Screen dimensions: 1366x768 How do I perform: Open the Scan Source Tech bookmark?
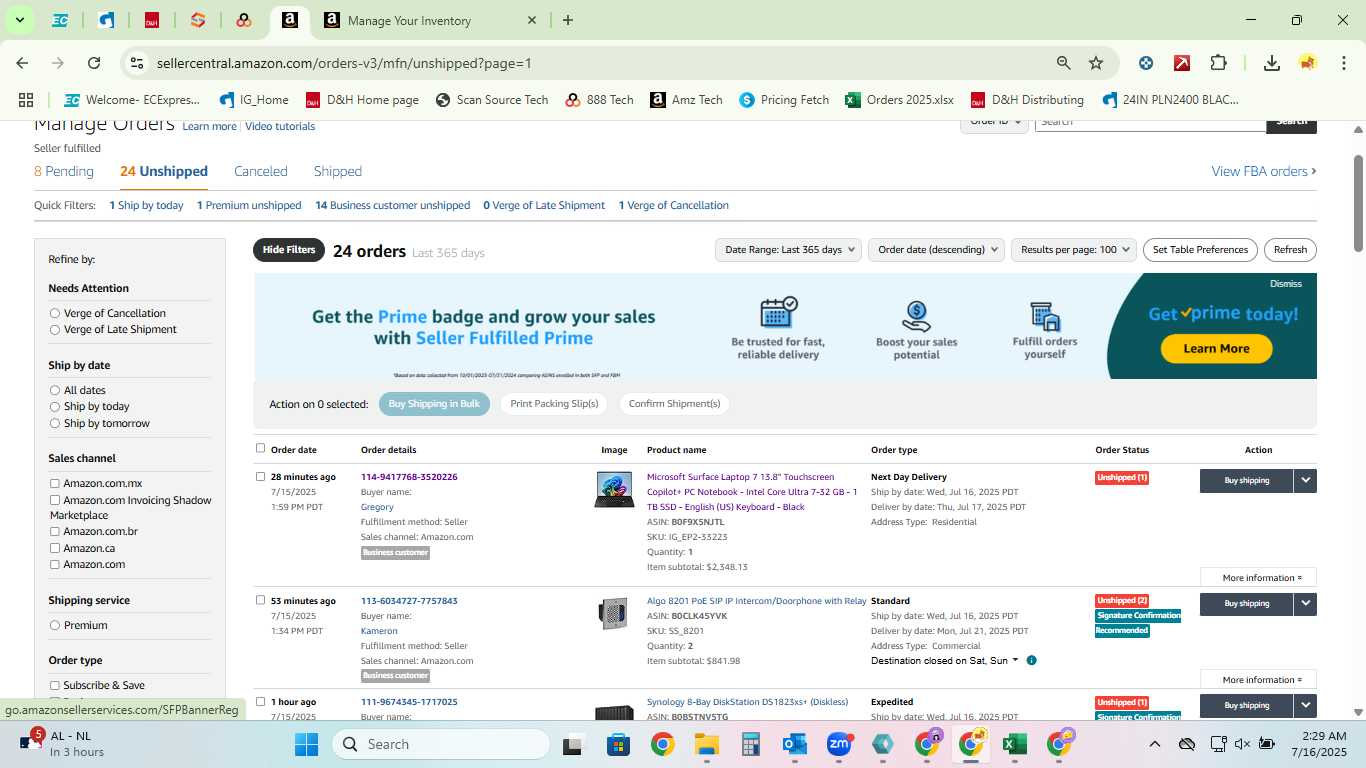(x=492, y=100)
